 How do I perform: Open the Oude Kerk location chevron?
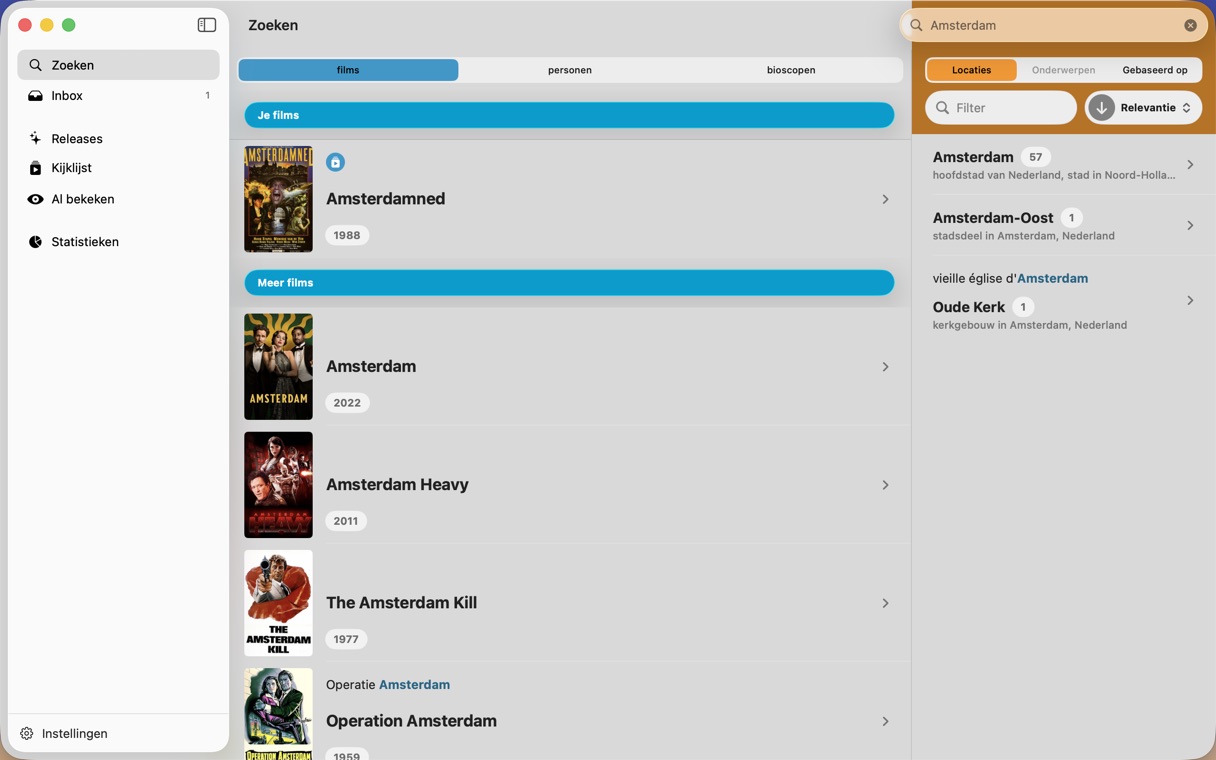1190,300
